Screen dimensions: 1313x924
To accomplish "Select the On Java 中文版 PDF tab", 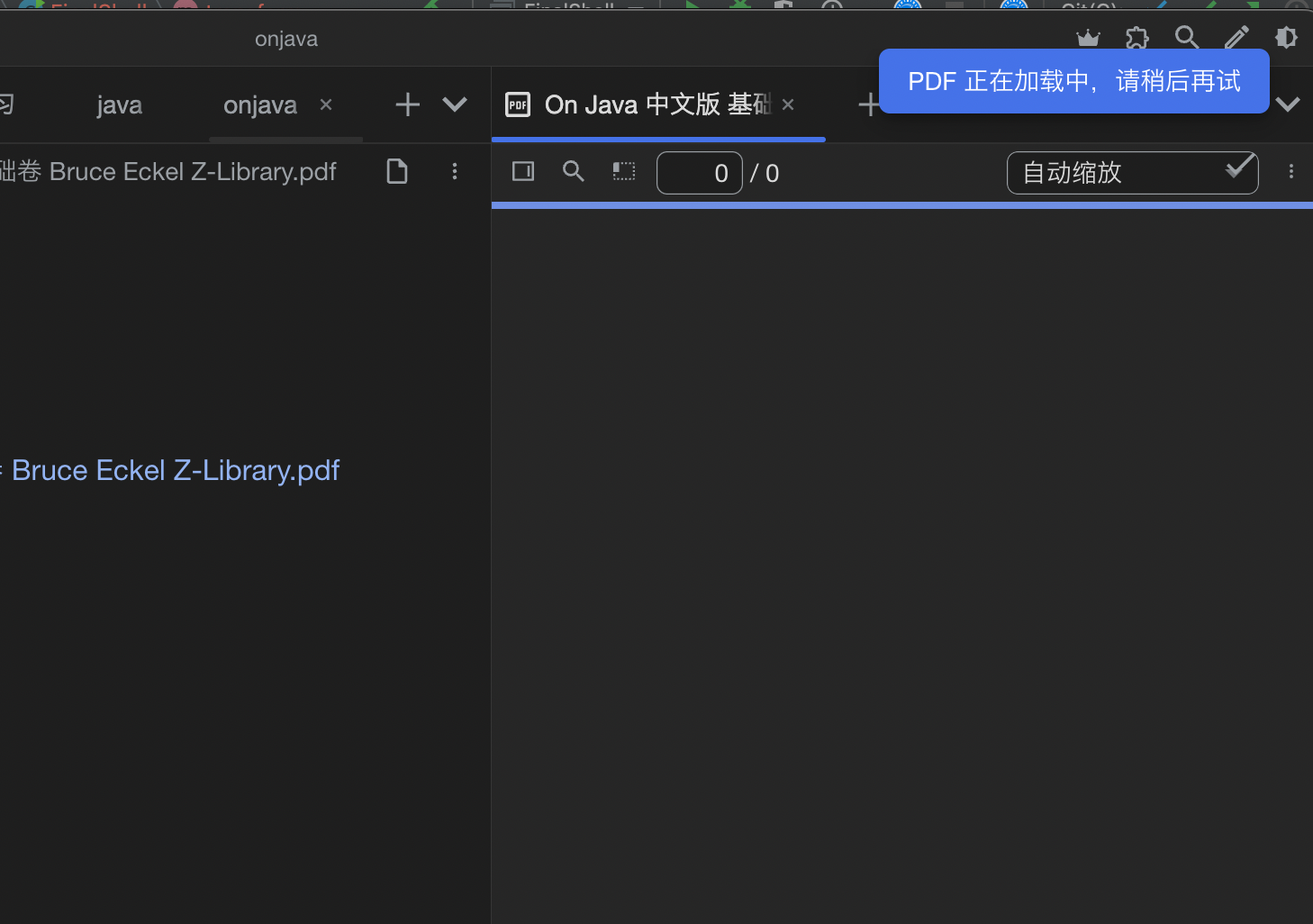I will coord(657,104).
